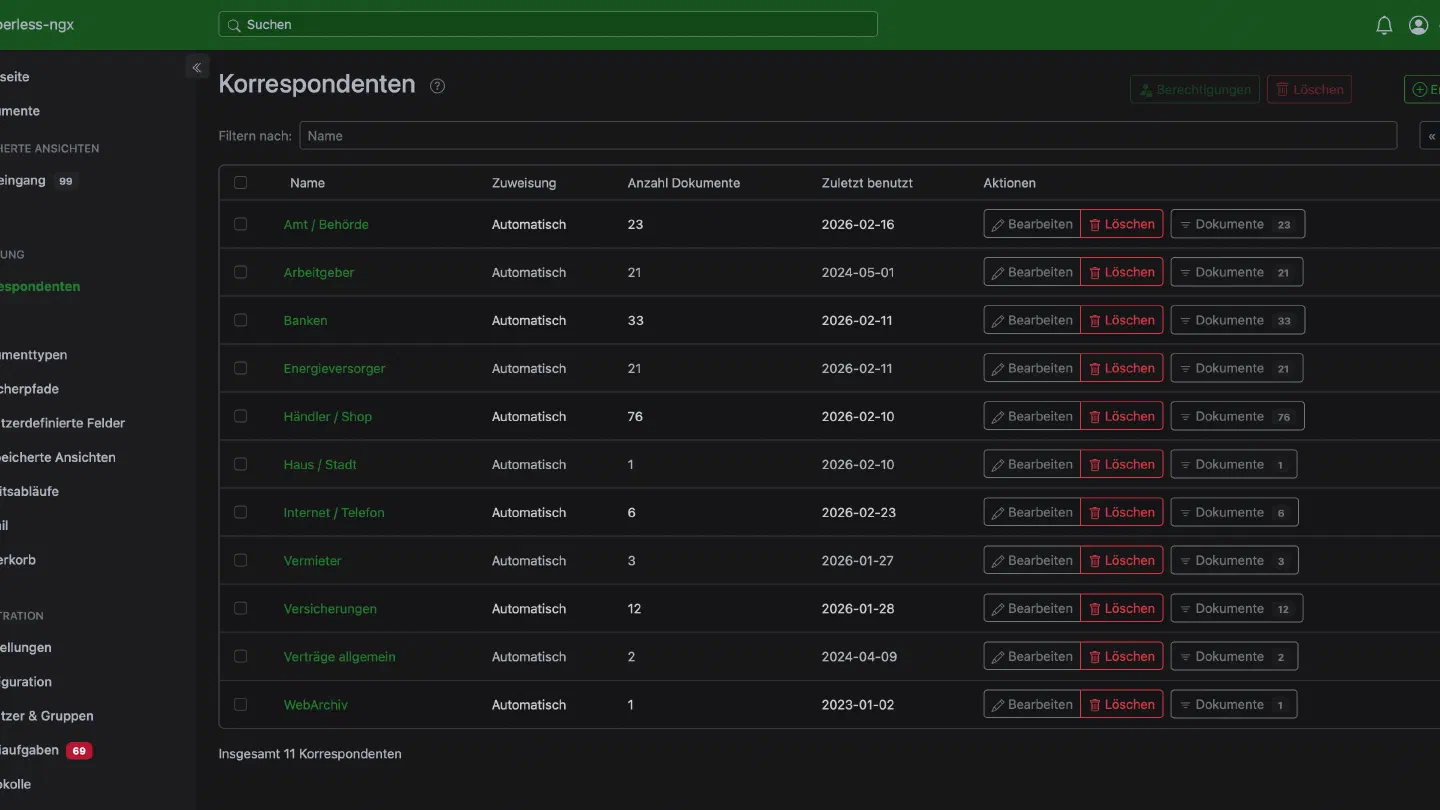Edit the WebArchiv correspondent via Bearbeiten
Screen dimensions: 1440x810
1032,704
